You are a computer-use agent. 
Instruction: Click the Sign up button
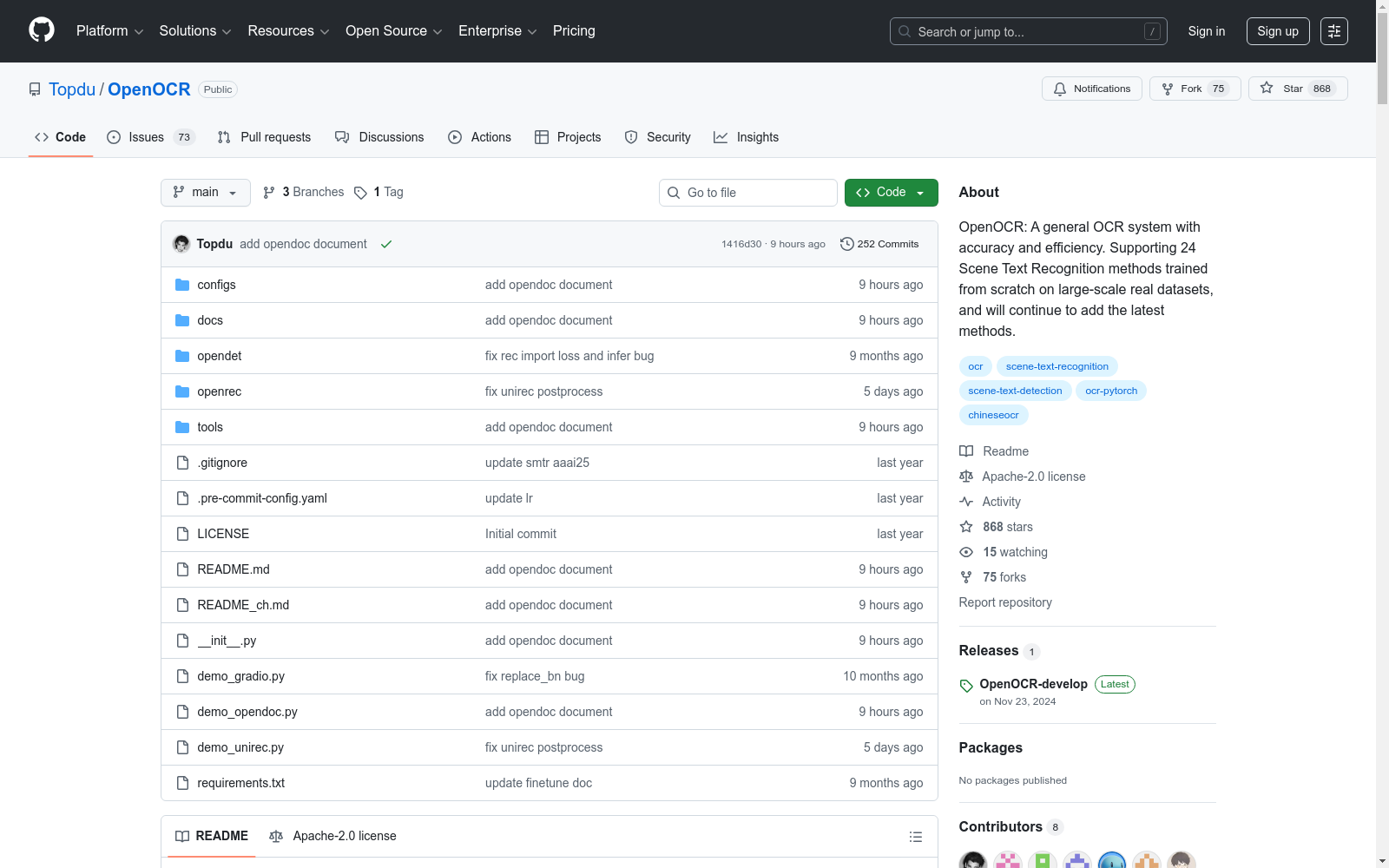pos(1278,31)
